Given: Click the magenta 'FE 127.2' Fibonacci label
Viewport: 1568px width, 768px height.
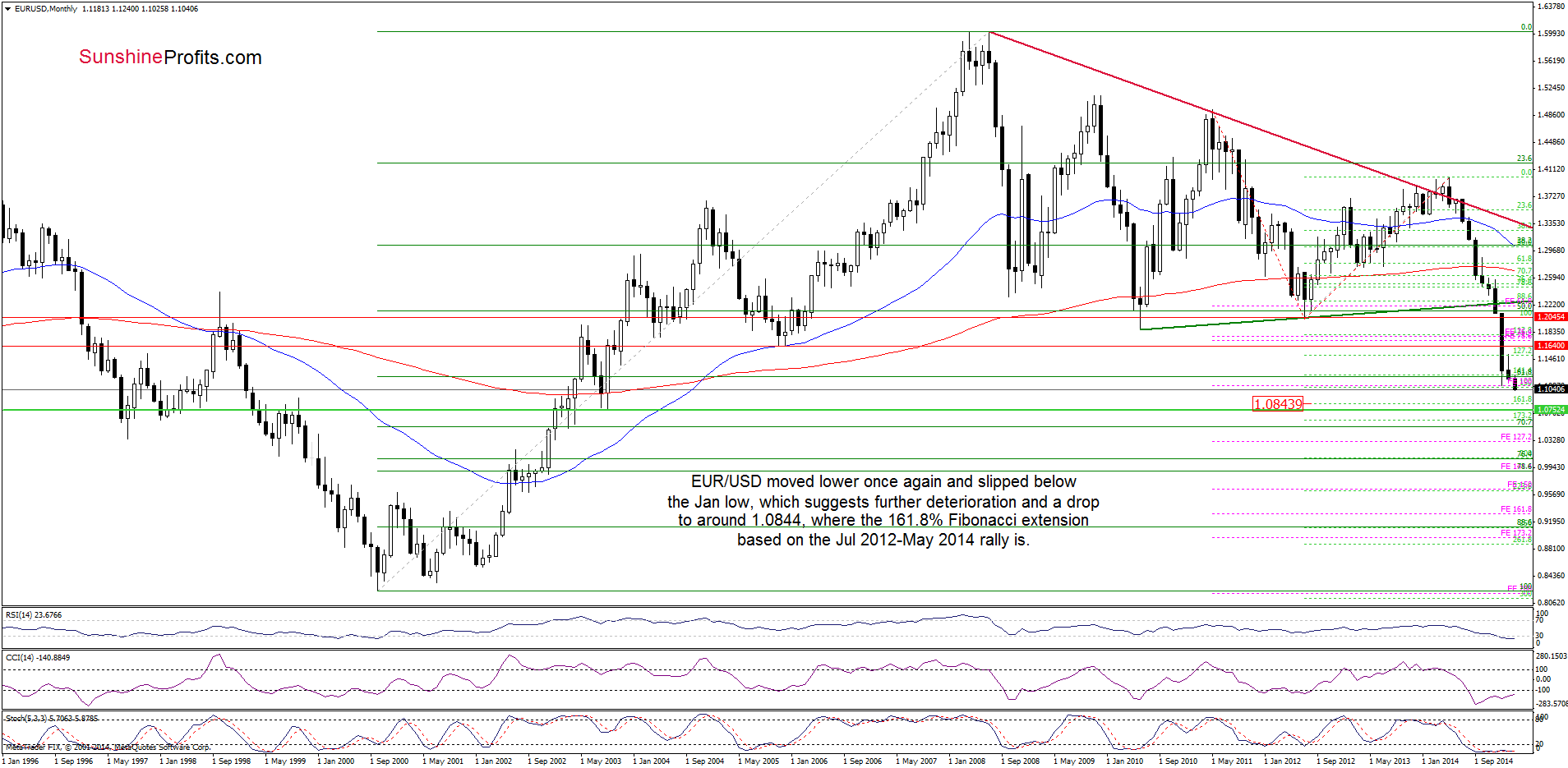Looking at the screenshot, I should pyautogui.click(x=1516, y=437).
